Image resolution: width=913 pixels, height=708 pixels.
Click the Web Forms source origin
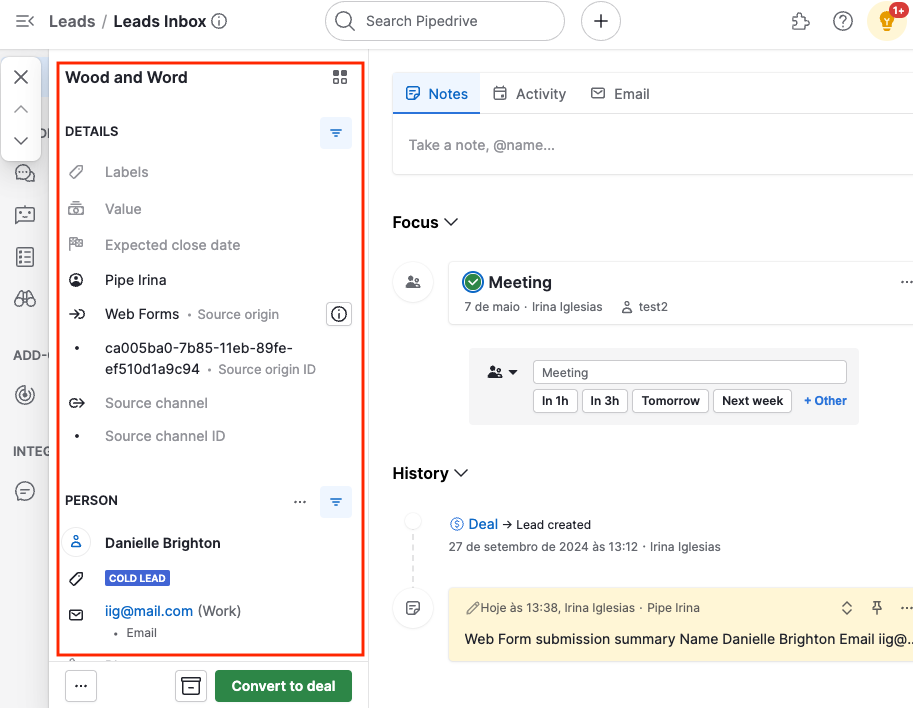[x=142, y=314]
